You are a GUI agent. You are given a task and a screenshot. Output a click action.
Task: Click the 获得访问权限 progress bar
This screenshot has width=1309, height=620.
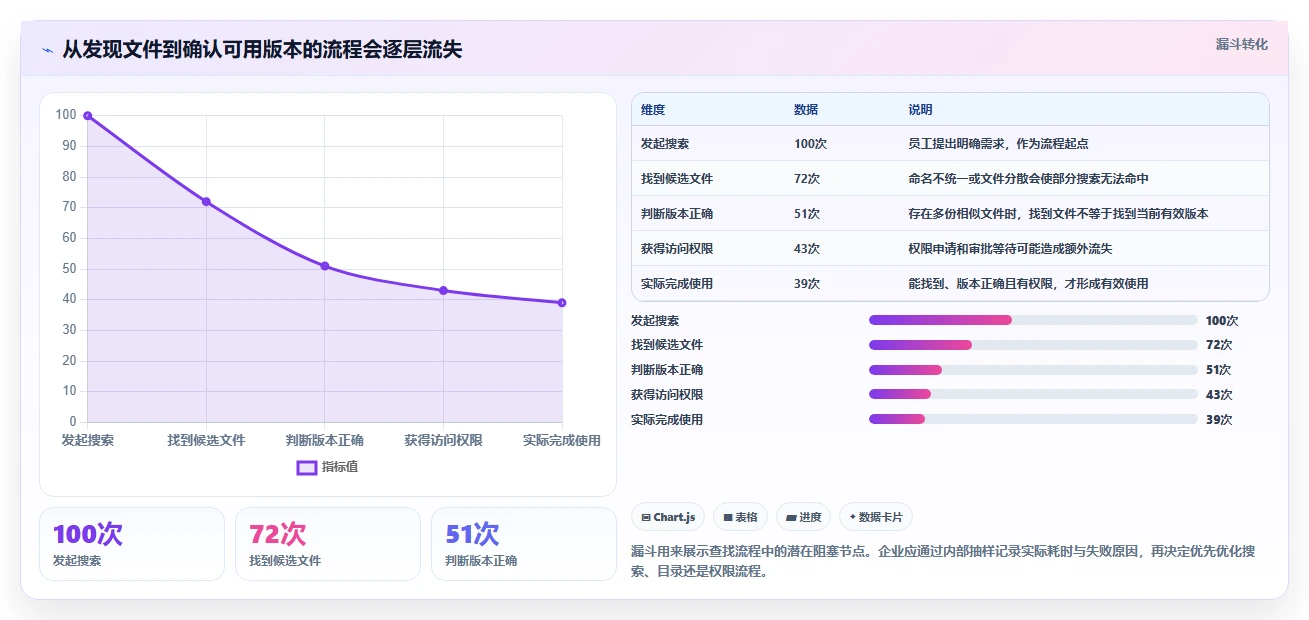pos(1033,395)
